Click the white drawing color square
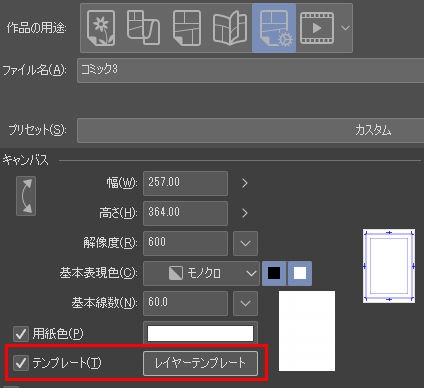 (300, 273)
